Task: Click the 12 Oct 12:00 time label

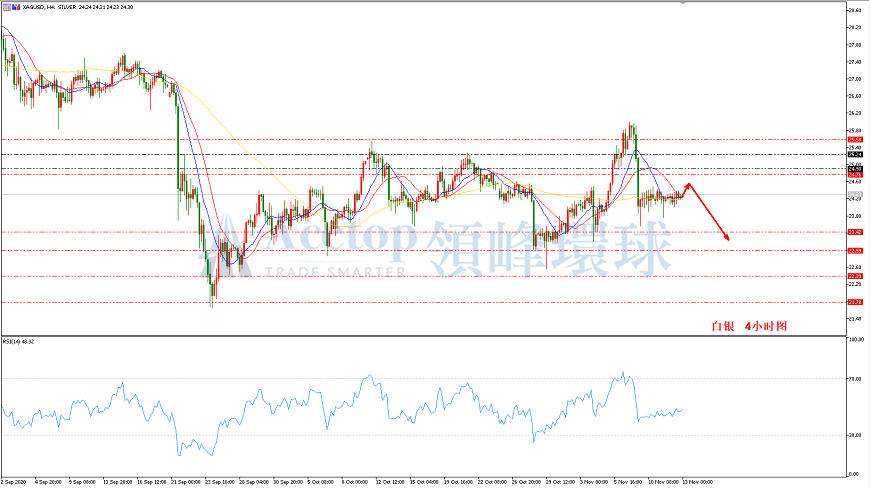Action: tap(390, 482)
